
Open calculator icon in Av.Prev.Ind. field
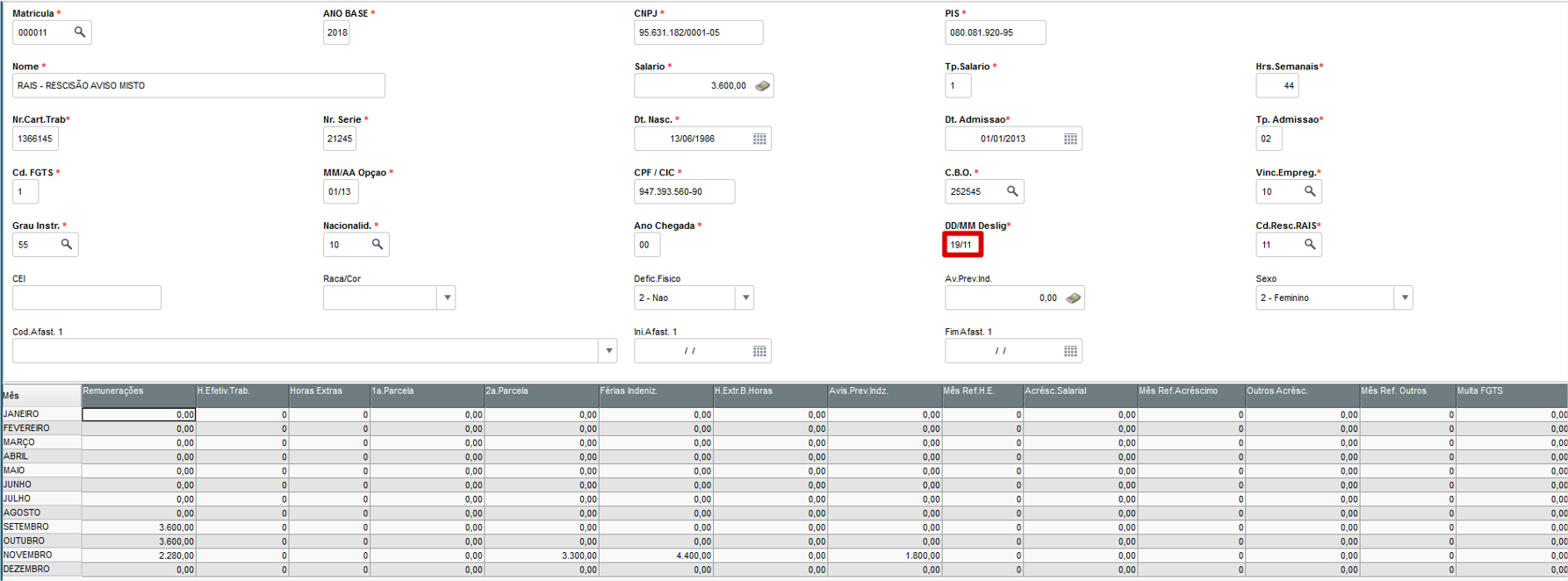[1073, 298]
